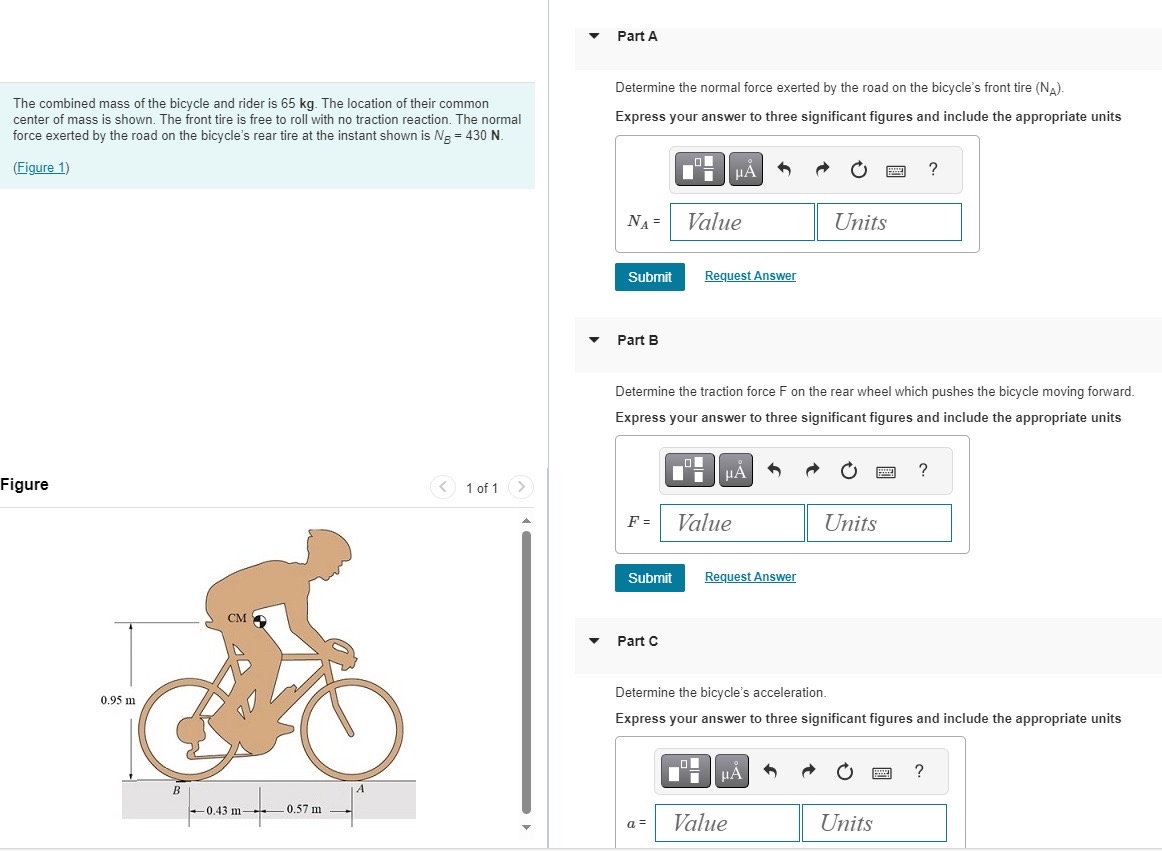This screenshot has width=1162, height=851.
Task: Click the keyboard shortcuts icon in Part B
Action: (x=885, y=471)
